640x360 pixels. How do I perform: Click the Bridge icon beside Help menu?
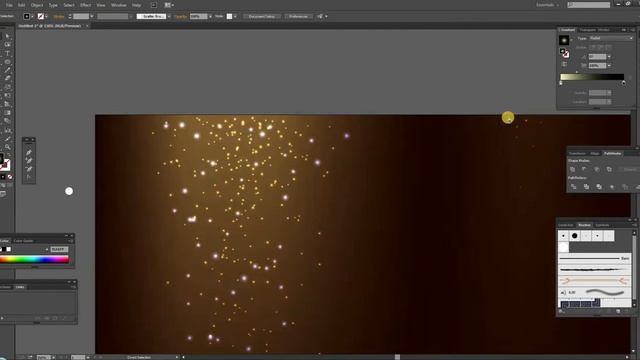coord(154,5)
